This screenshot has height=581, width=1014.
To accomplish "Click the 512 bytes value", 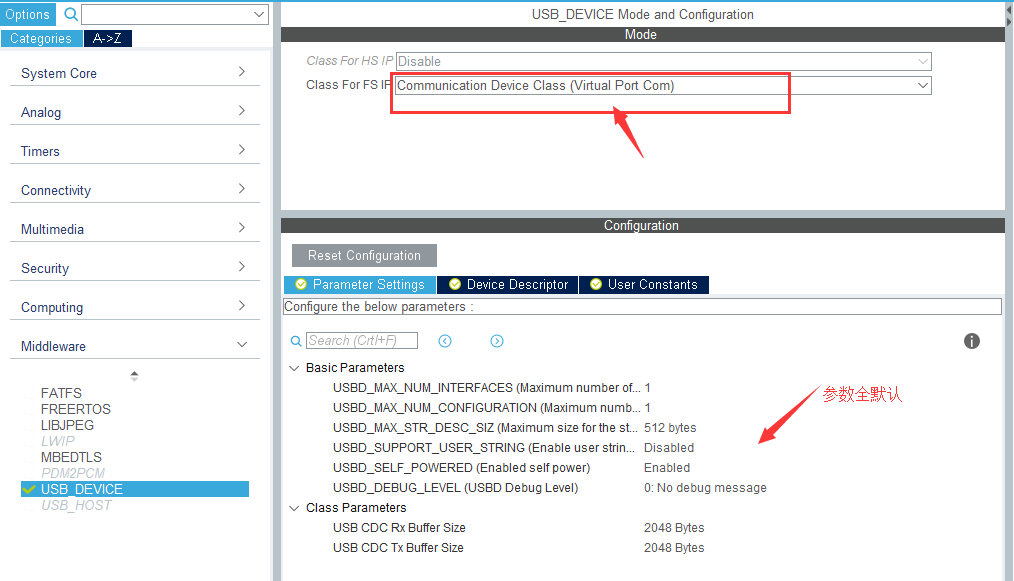I will 670,428.
